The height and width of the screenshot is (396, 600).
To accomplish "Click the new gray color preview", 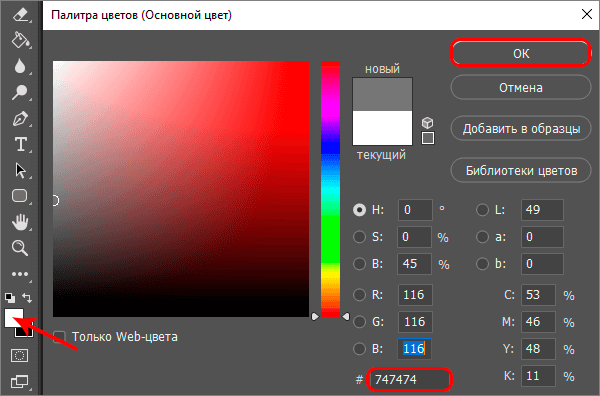I will tap(382, 95).
